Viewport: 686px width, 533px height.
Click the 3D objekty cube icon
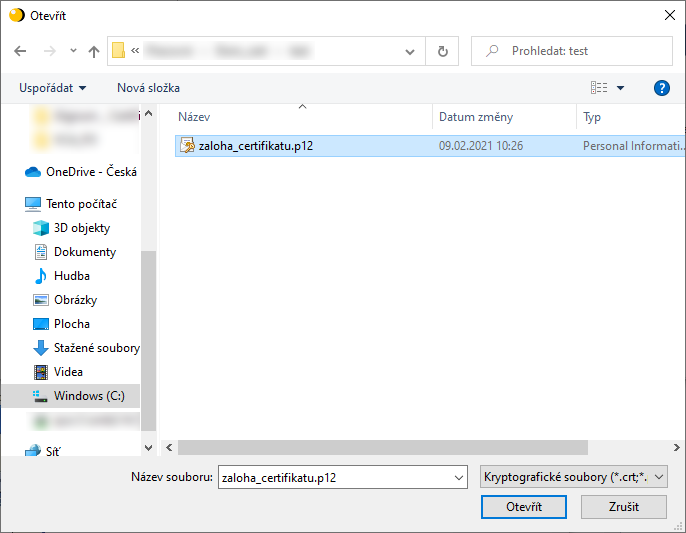tap(41, 228)
